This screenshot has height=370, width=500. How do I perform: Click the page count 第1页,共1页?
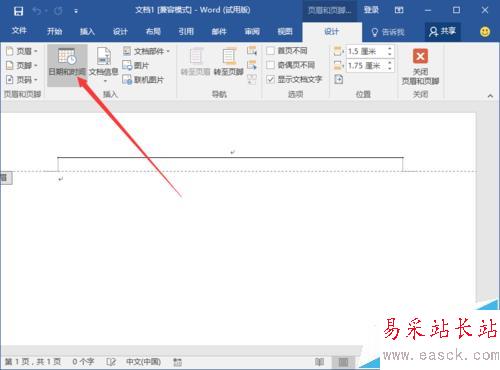(x=33, y=362)
